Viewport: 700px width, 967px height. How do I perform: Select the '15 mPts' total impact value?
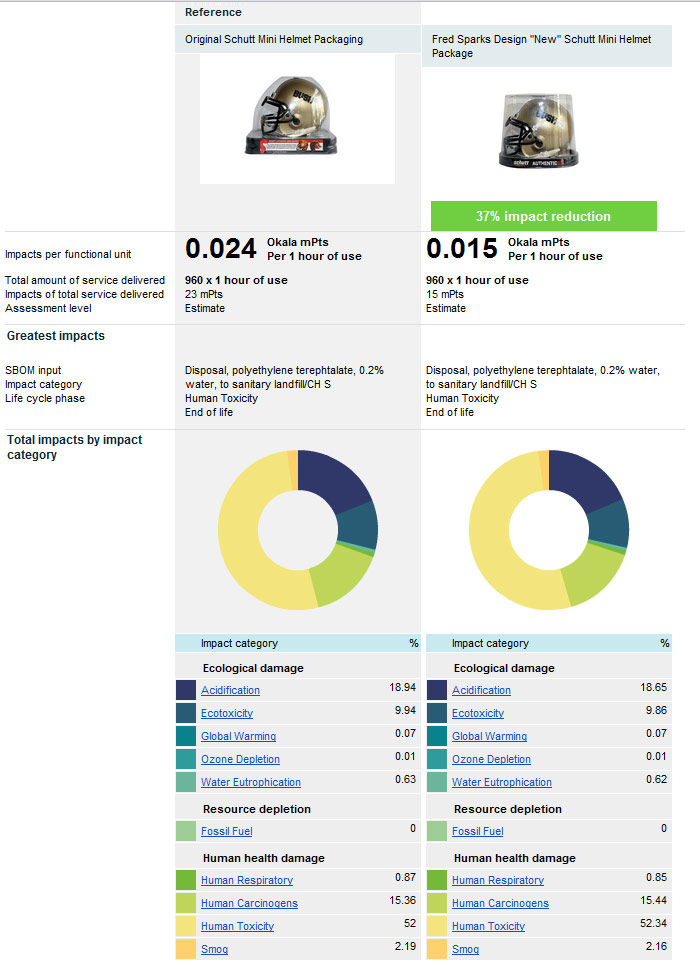445,294
